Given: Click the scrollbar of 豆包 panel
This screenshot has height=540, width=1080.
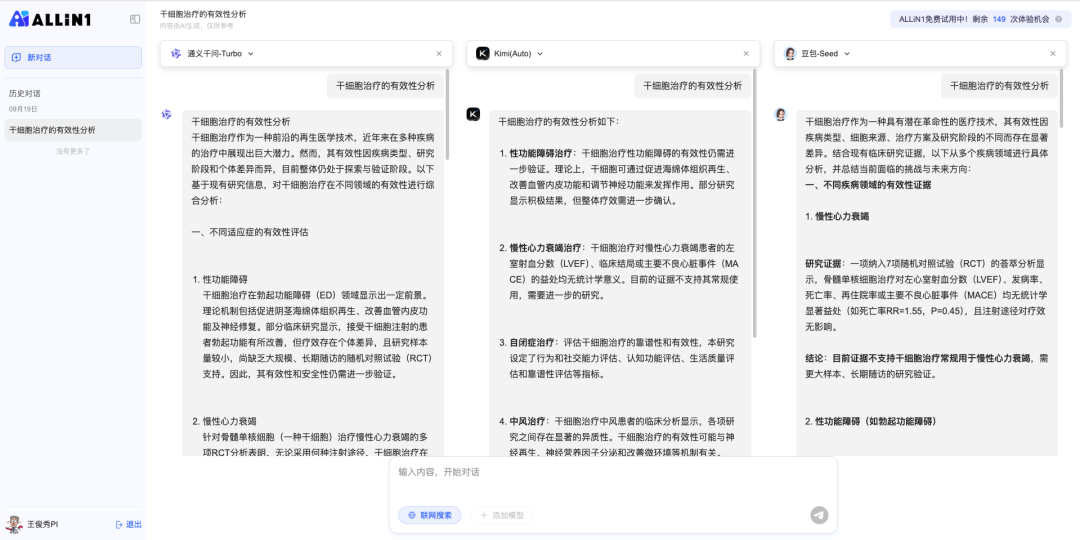Looking at the screenshot, I should pos(1061,96).
